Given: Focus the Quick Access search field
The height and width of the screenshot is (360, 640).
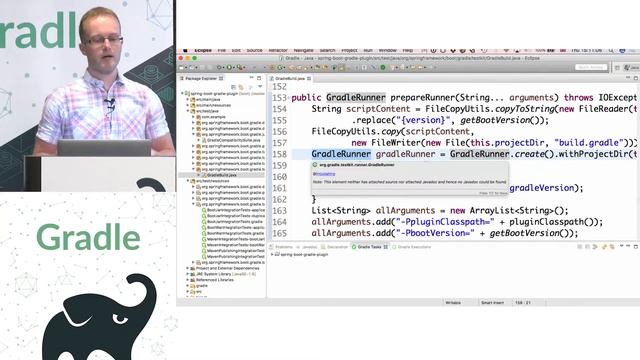Looking at the screenshot, I should point(591,67).
